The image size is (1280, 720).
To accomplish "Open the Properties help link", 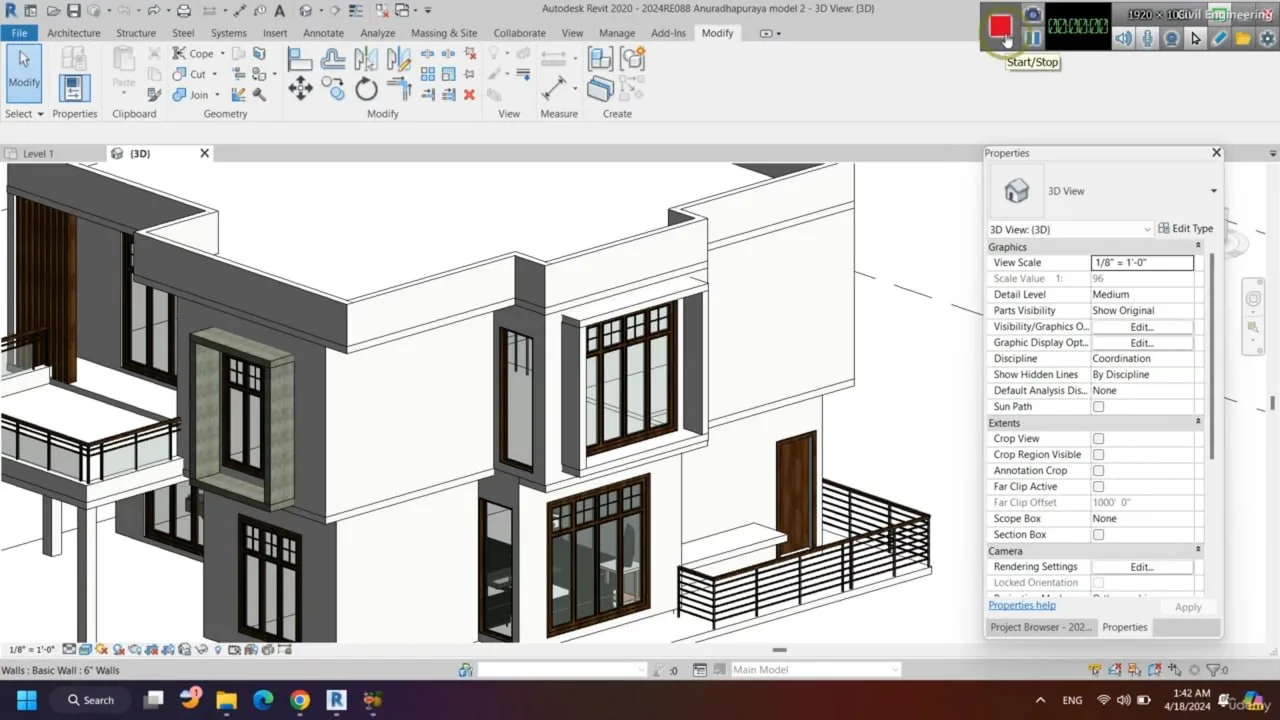I will coord(1022,606).
